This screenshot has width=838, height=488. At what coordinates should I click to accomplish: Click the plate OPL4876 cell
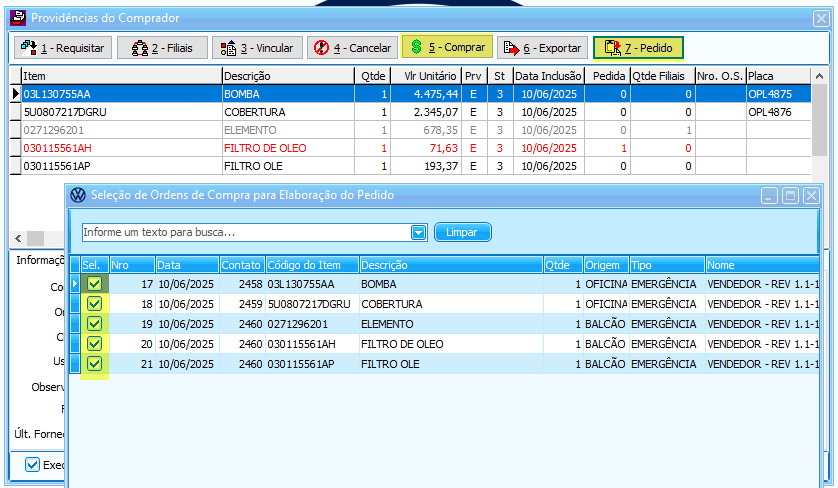point(778,112)
